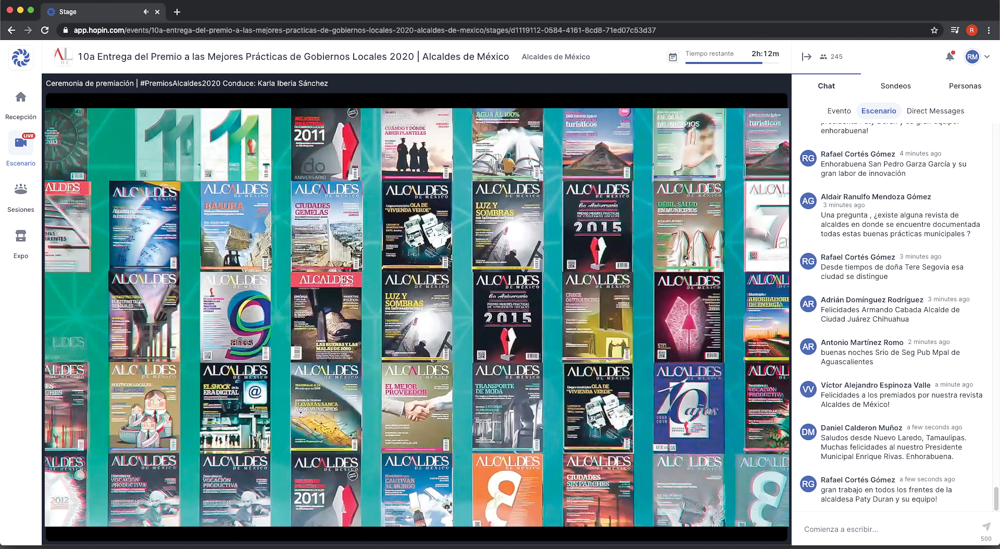Click RG avatar beside 'Enhorabuena San Pedro Garza García'
1000x549 pixels.
[x=808, y=158]
